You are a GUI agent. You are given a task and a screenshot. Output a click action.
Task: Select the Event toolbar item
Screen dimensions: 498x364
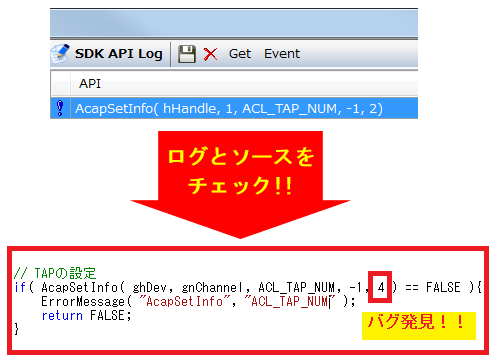click(282, 54)
